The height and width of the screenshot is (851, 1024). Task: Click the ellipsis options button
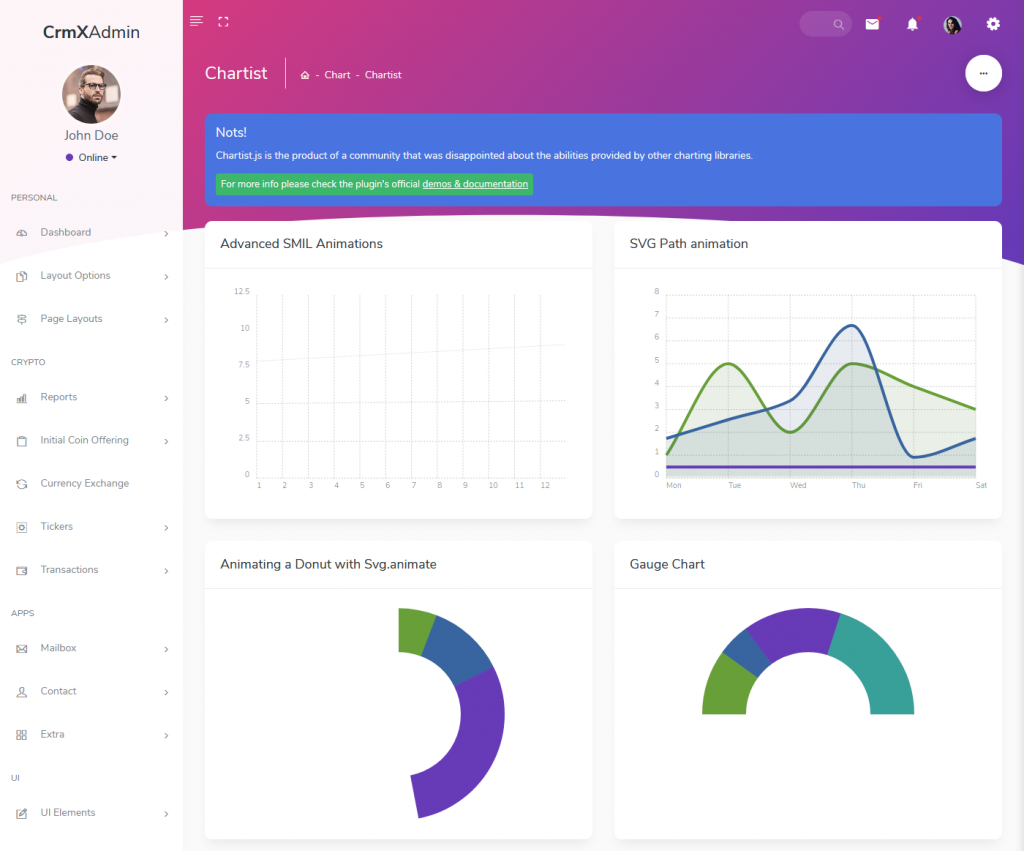point(983,73)
